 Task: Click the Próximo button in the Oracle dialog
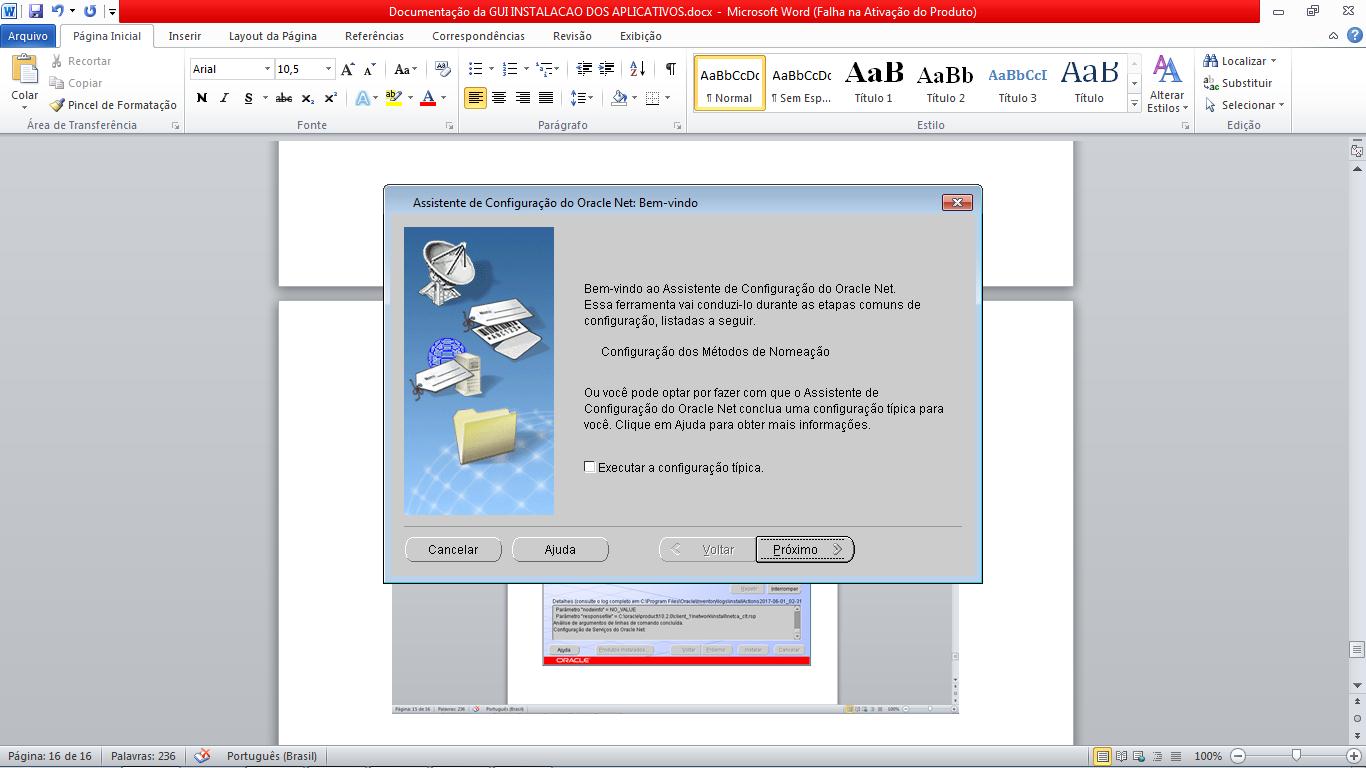click(x=805, y=549)
